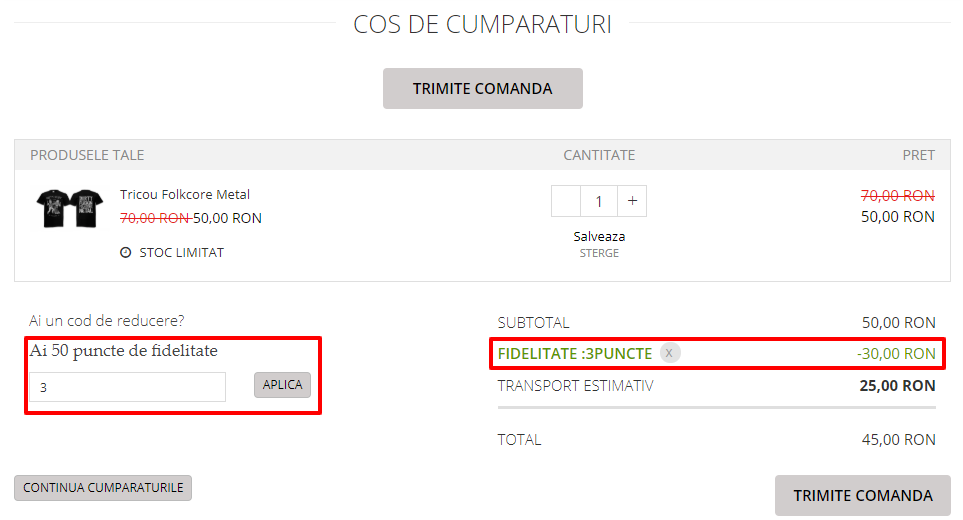Remove the fidelity discount with X icon
The height and width of the screenshot is (520, 963).
tap(669, 353)
